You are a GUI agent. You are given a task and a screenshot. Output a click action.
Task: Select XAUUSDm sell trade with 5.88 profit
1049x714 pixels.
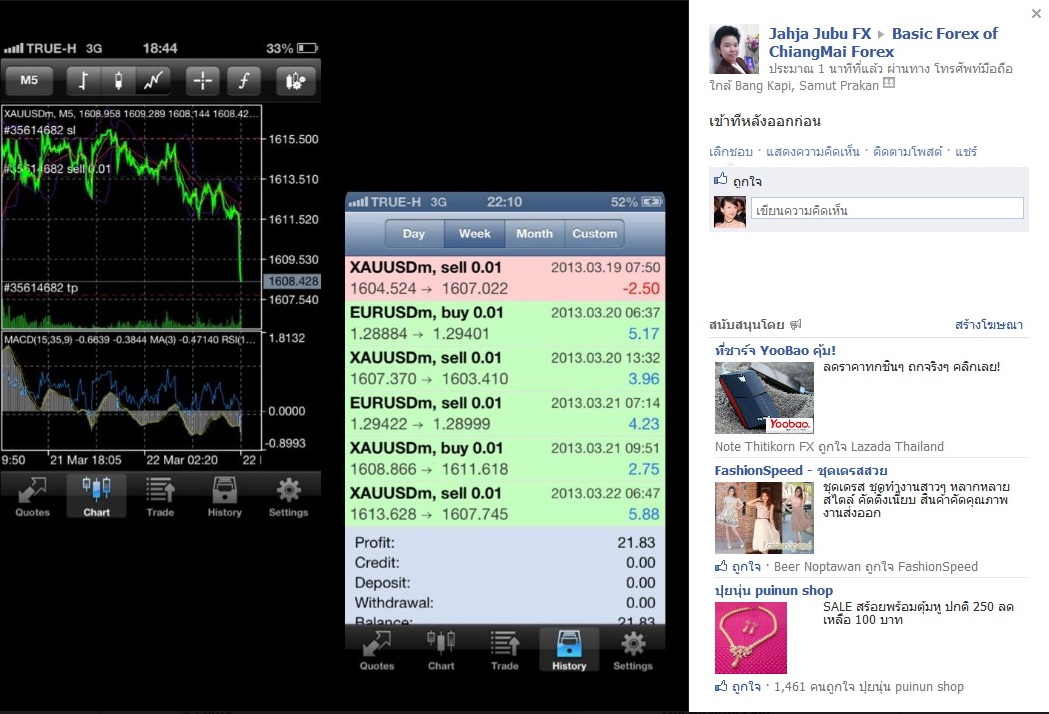point(505,504)
